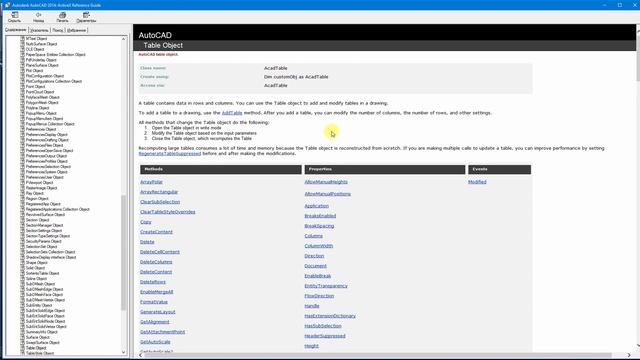Open the DeleteRows method link
This screenshot has width=640, height=360.
(153, 282)
